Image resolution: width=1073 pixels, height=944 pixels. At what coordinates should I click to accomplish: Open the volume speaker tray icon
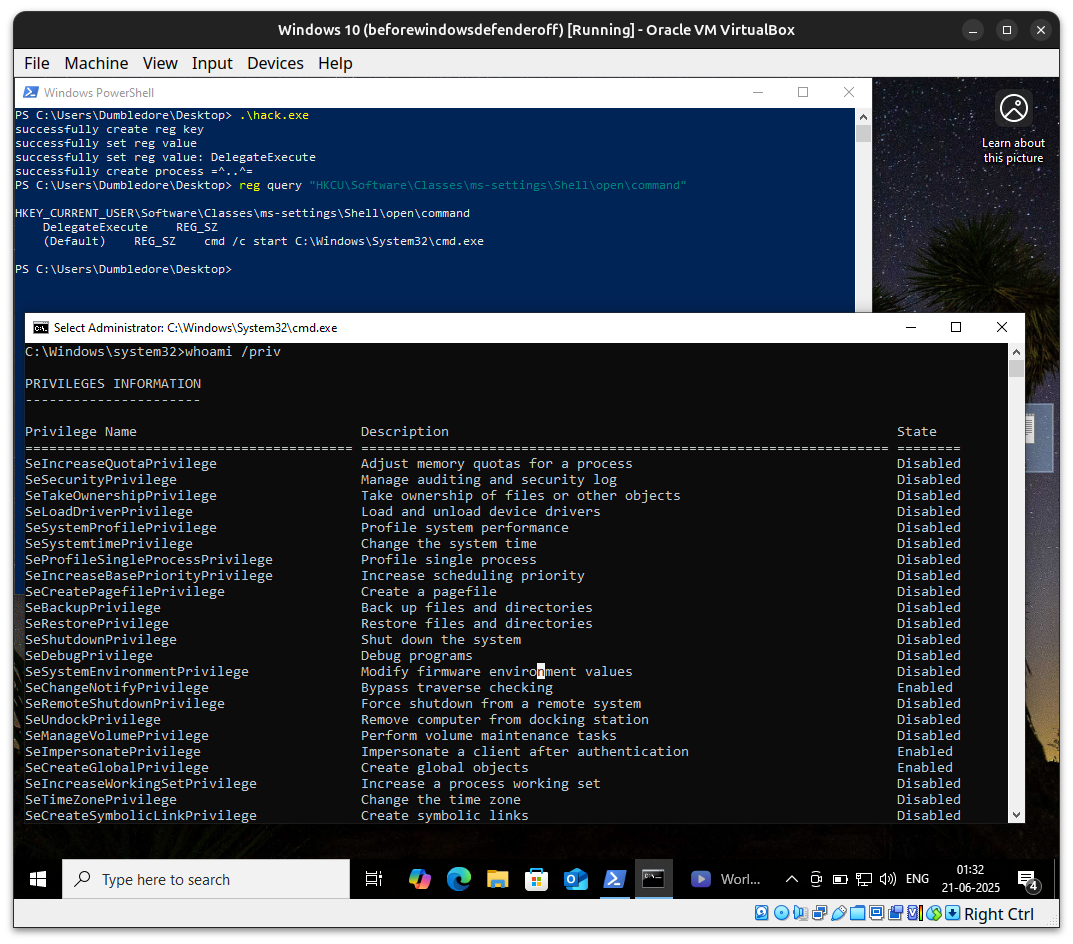pos(888,879)
